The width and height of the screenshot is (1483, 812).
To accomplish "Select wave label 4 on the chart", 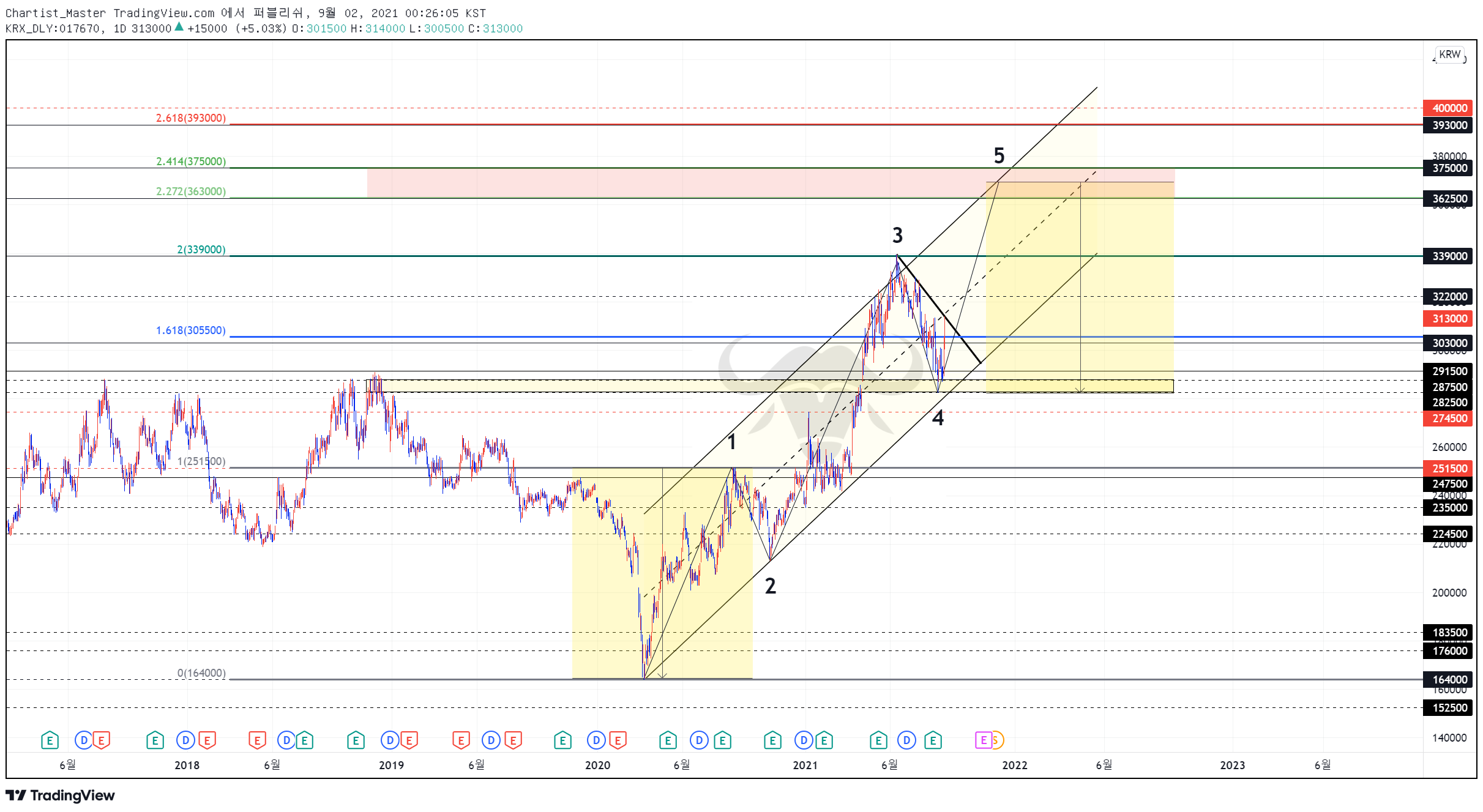I will pos(938,418).
